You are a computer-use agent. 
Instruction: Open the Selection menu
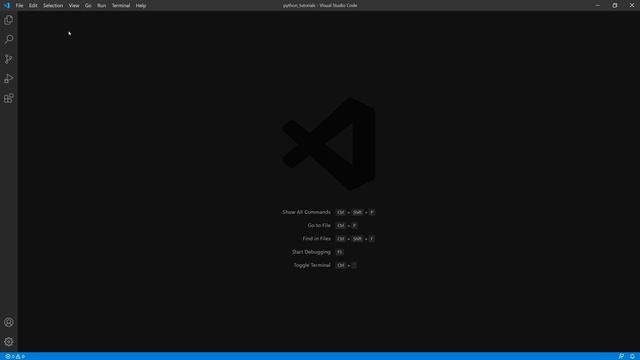pos(53,6)
